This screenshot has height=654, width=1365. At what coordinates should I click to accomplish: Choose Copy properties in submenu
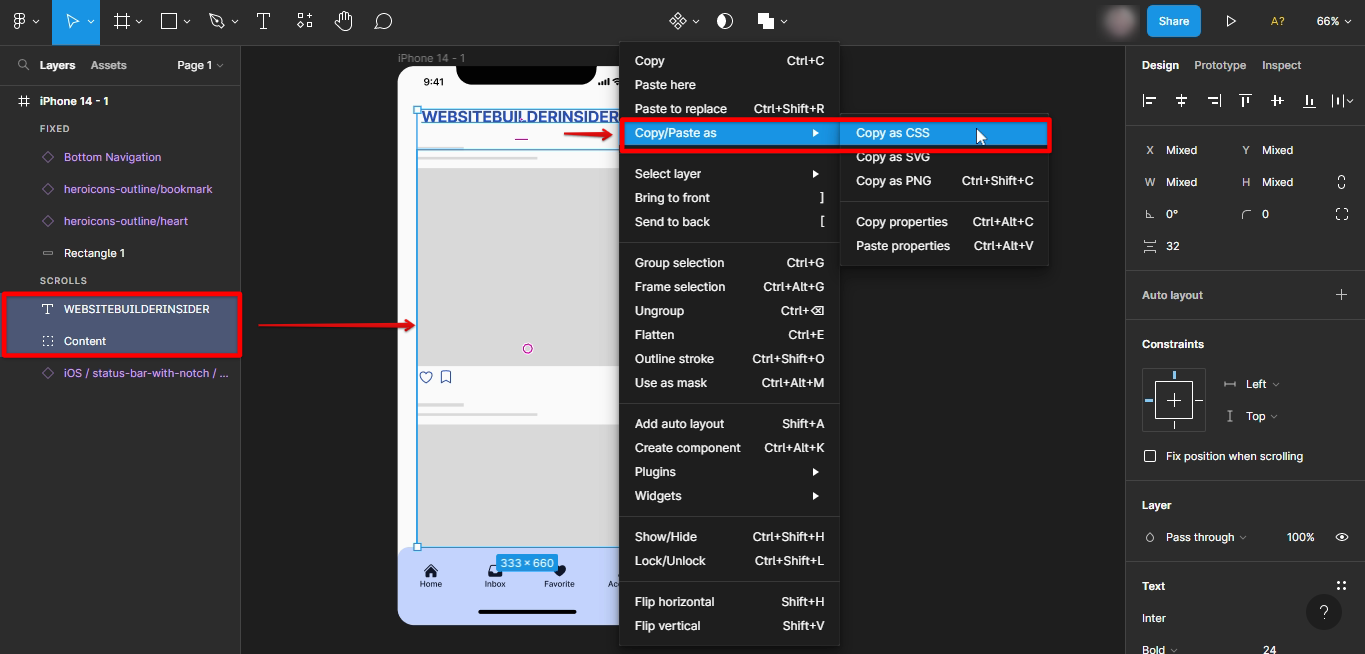tap(945, 222)
